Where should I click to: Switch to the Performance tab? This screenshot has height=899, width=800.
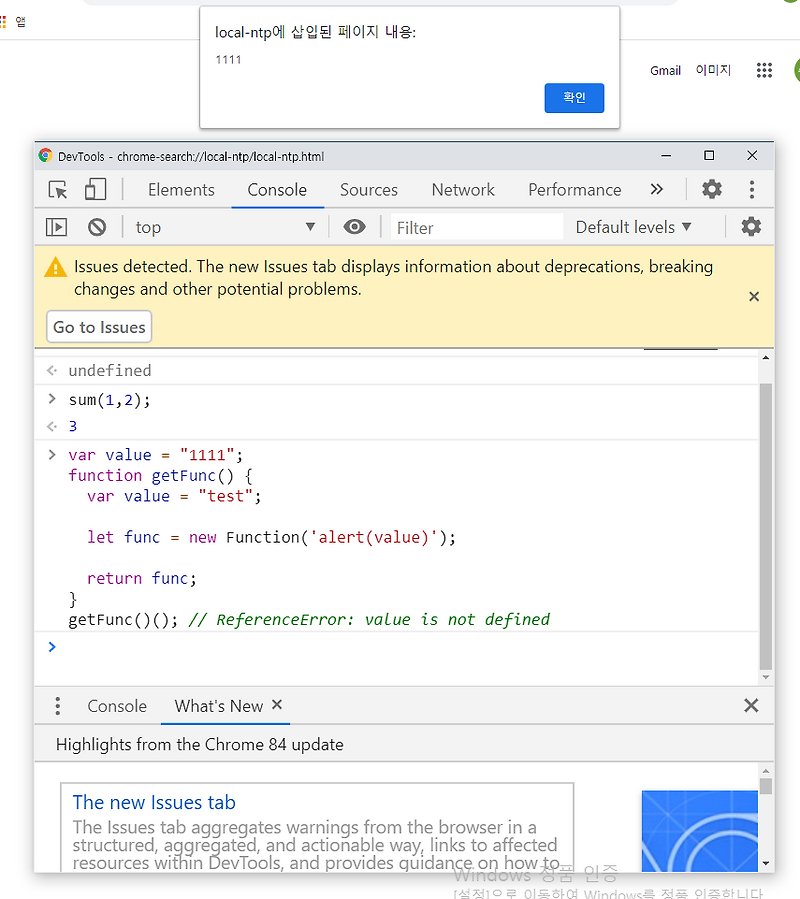(x=575, y=190)
